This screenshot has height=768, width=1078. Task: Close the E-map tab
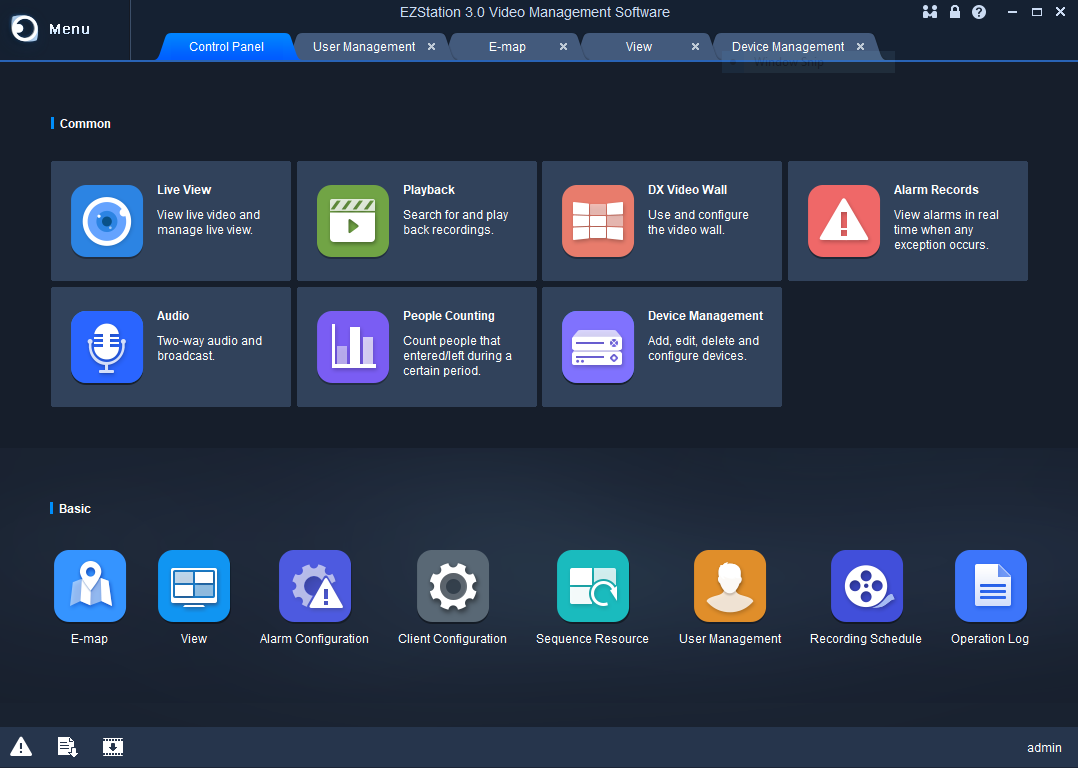pos(563,46)
